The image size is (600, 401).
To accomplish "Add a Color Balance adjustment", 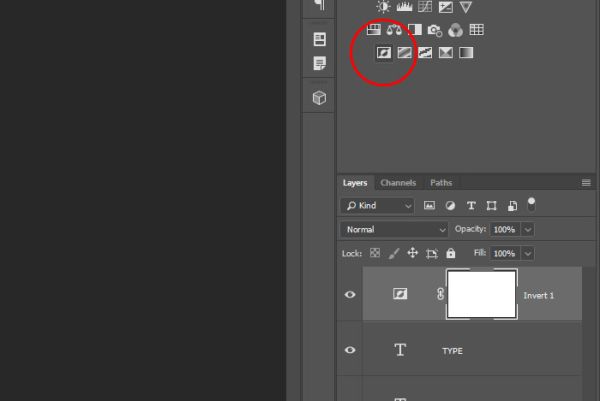I will (x=394, y=30).
